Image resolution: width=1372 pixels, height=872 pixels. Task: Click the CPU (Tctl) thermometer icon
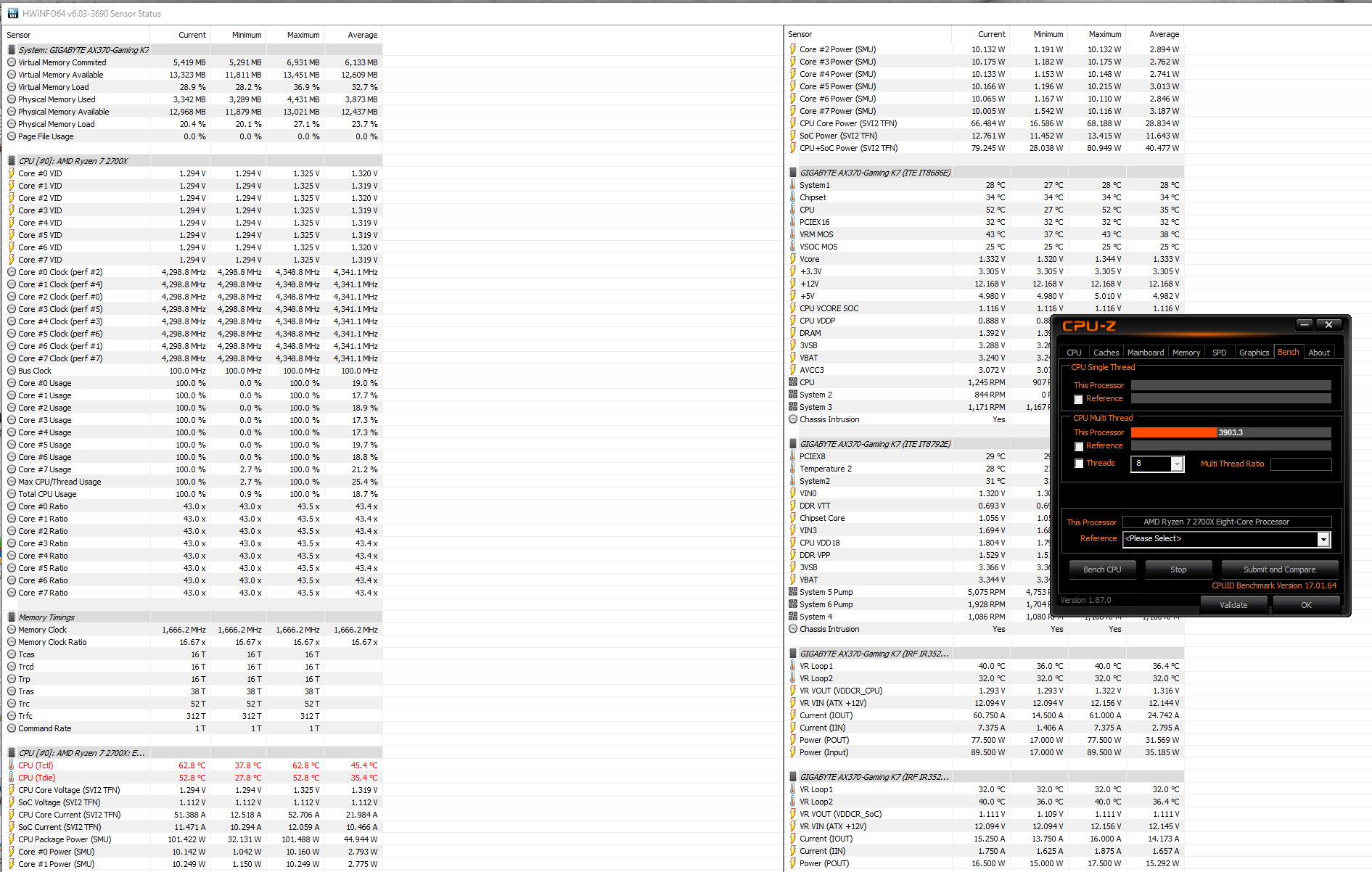pos(12,765)
